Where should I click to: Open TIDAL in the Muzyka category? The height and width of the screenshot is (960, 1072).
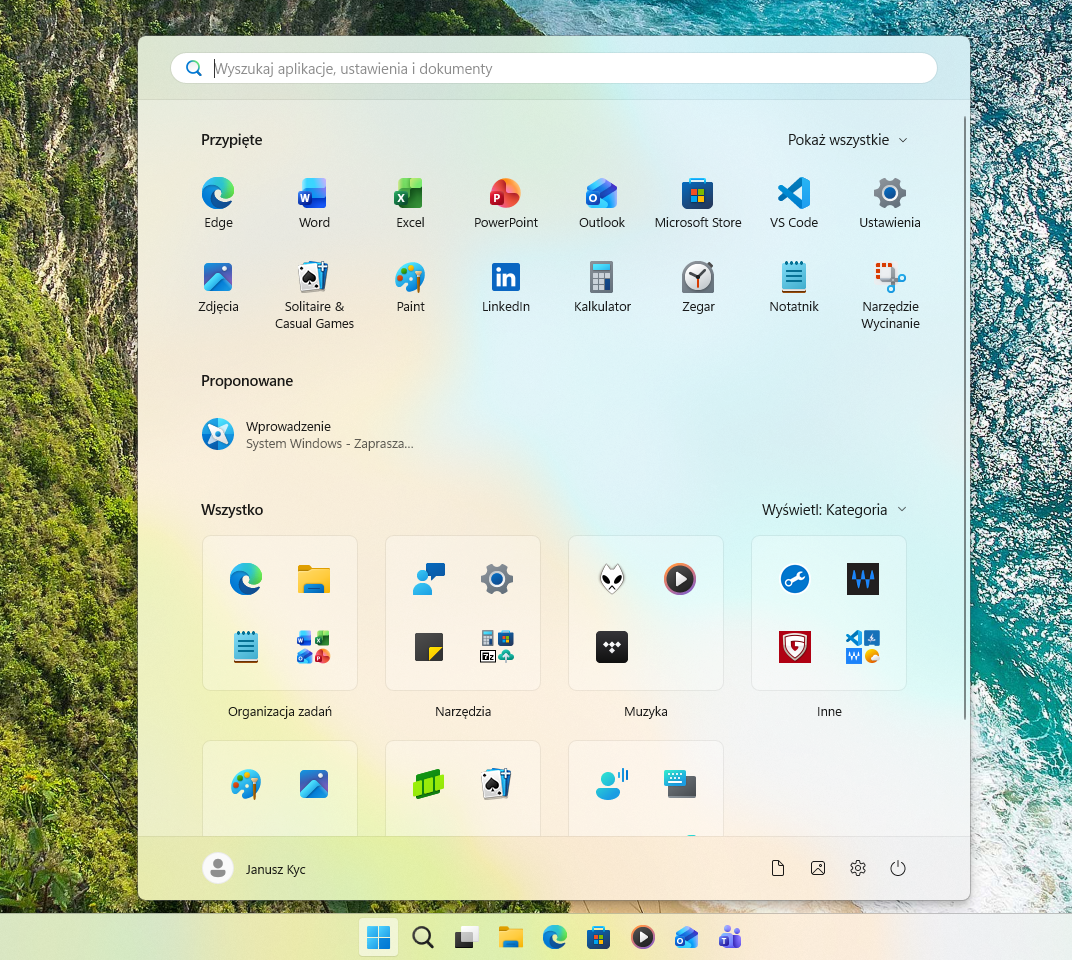(612, 647)
